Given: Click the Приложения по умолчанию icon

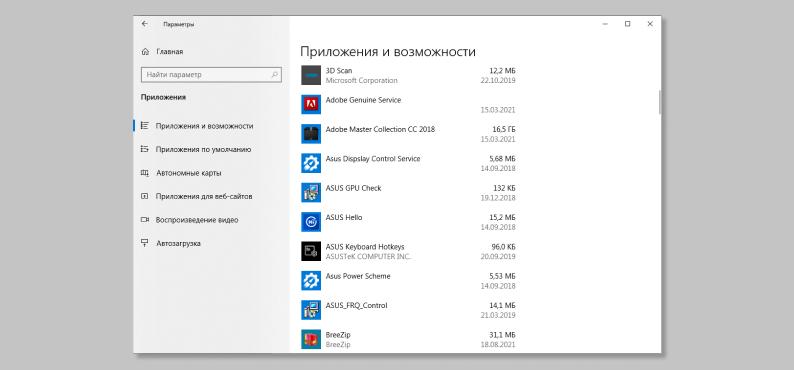Looking at the screenshot, I should pyautogui.click(x=145, y=149).
